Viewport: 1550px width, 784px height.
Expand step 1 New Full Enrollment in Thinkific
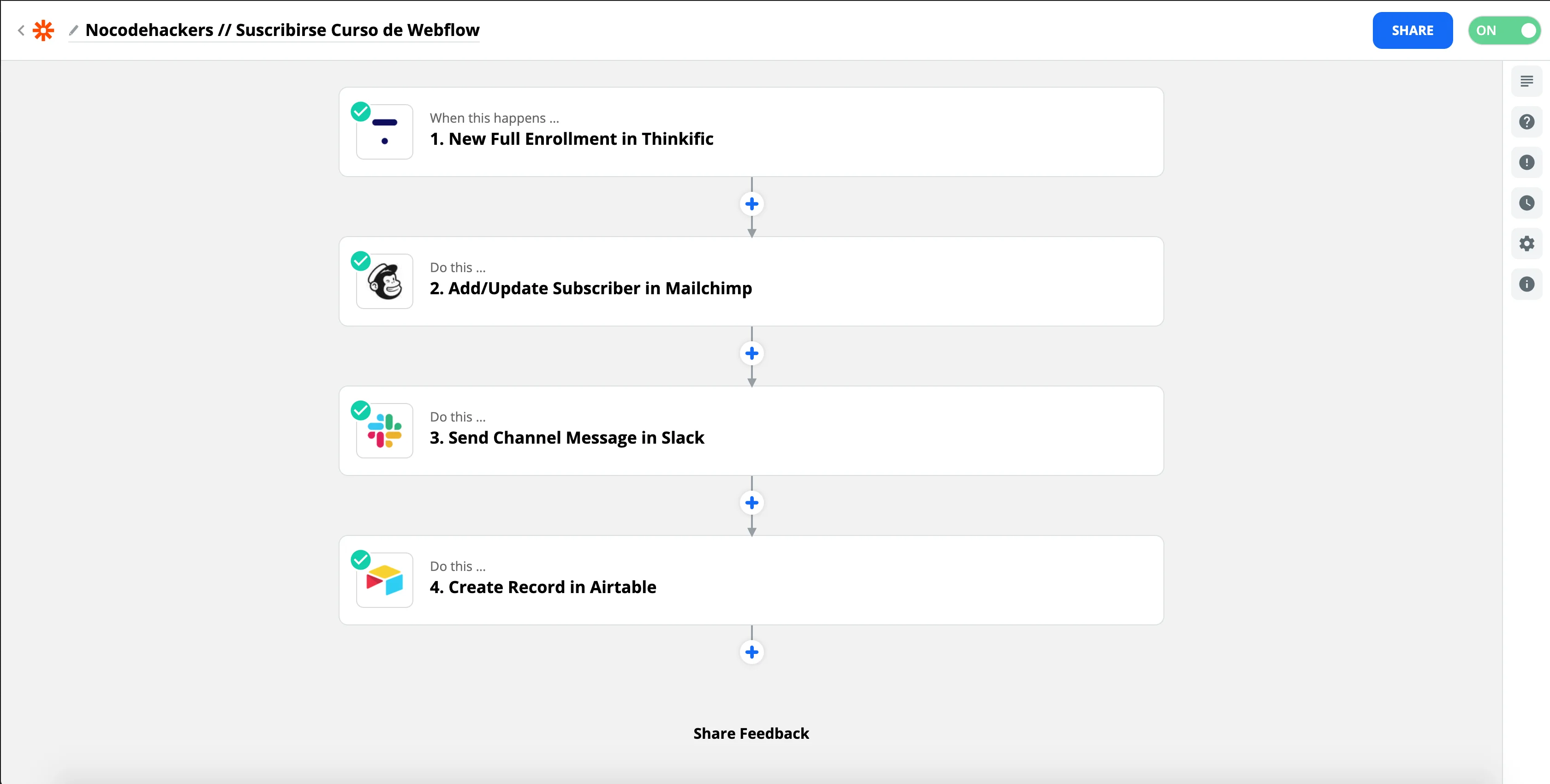tap(751, 132)
